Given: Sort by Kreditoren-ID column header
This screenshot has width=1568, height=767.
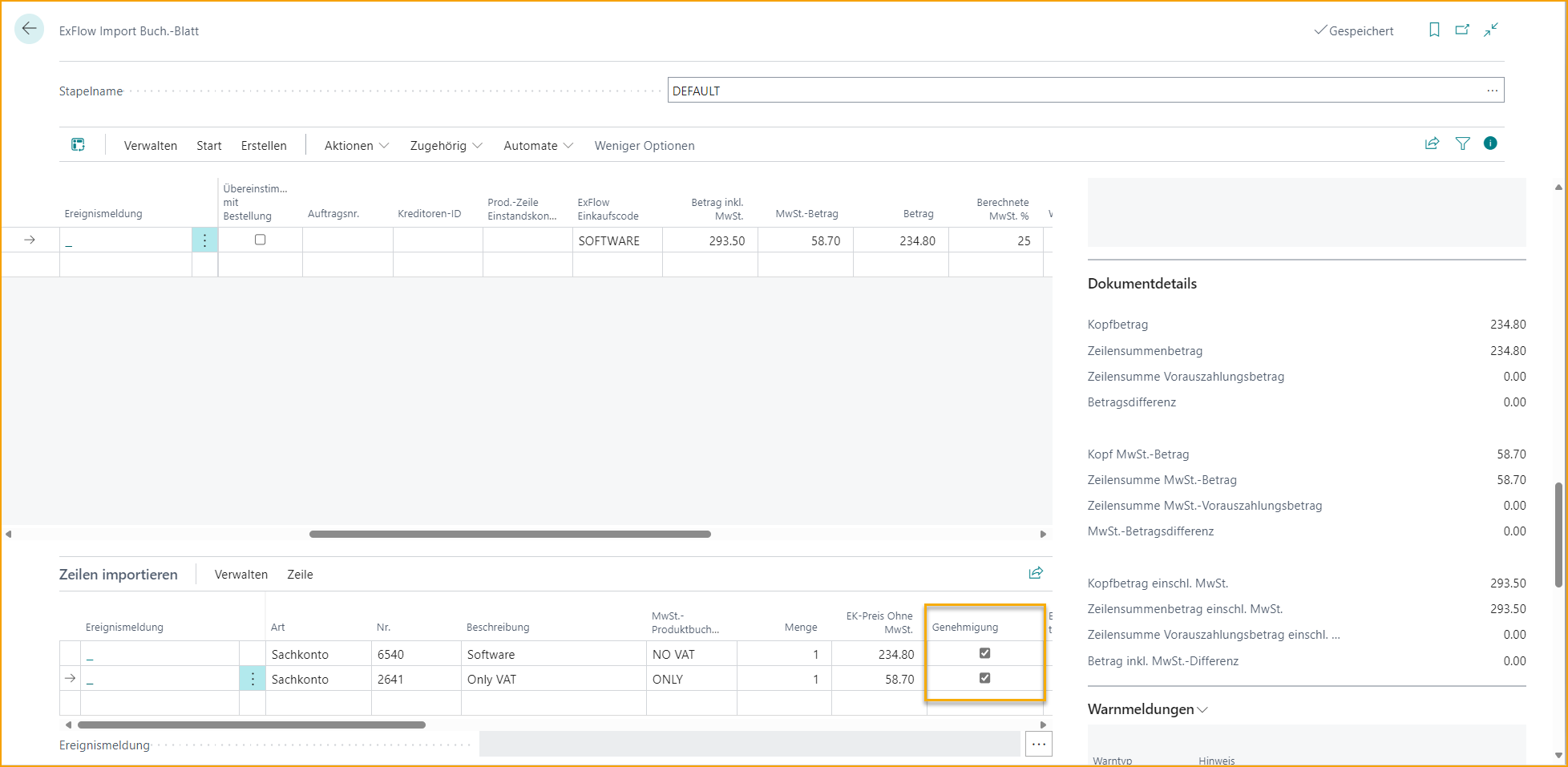Looking at the screenshot, I should [x=430, y=214].
